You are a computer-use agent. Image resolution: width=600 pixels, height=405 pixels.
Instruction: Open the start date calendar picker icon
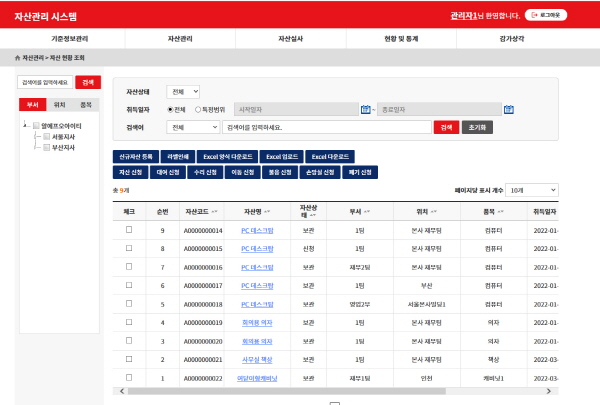point(366,109)
